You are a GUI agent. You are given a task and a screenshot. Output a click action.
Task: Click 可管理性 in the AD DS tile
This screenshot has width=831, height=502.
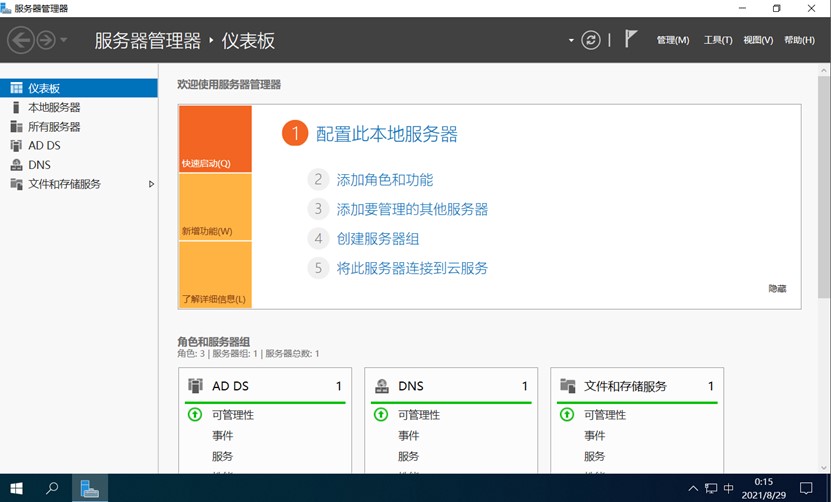(233, 415)
